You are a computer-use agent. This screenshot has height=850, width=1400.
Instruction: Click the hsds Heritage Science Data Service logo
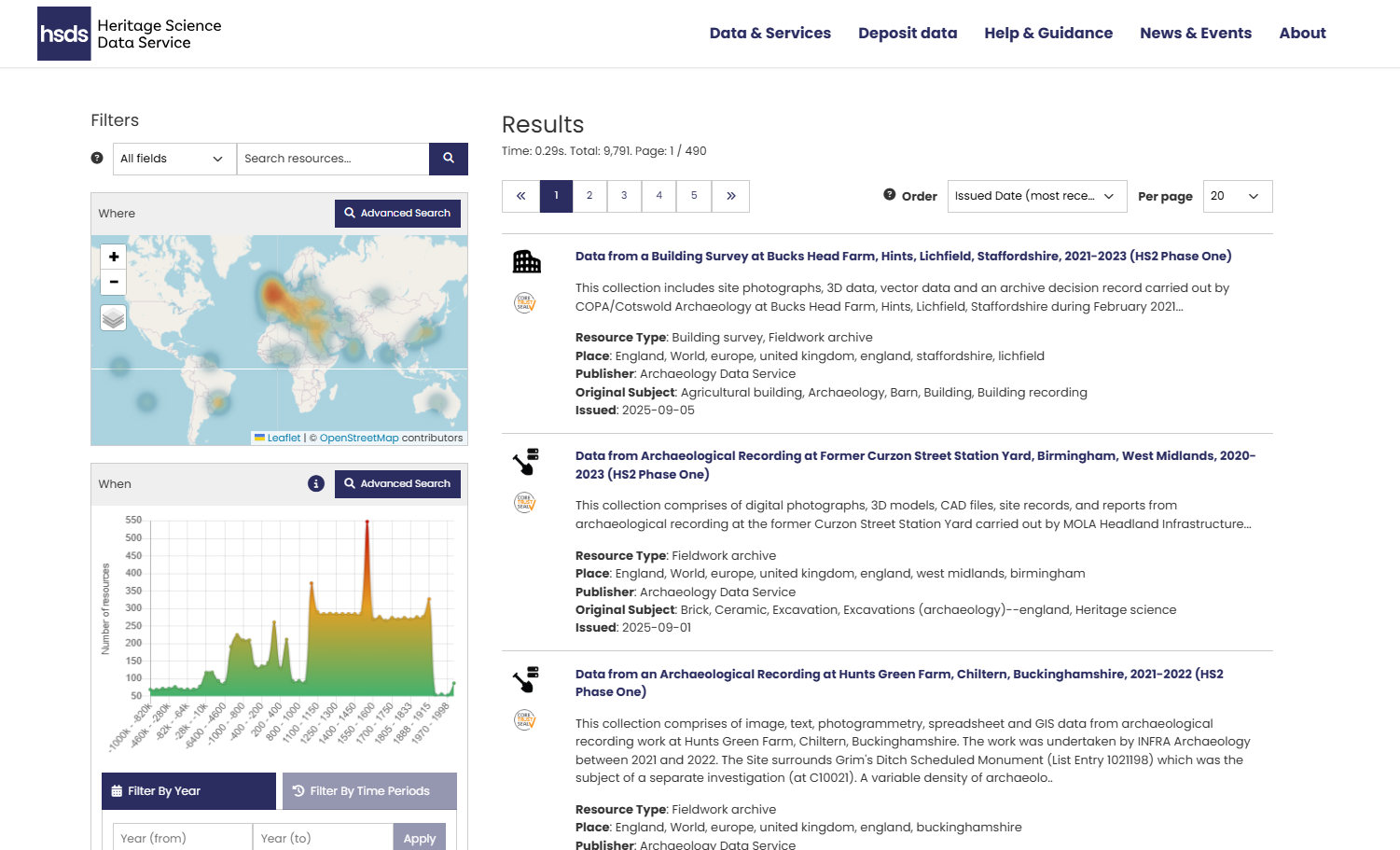point(129,34)
